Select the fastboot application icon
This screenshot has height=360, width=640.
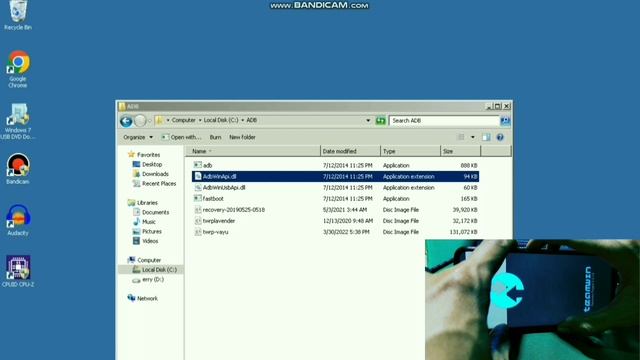198,198
